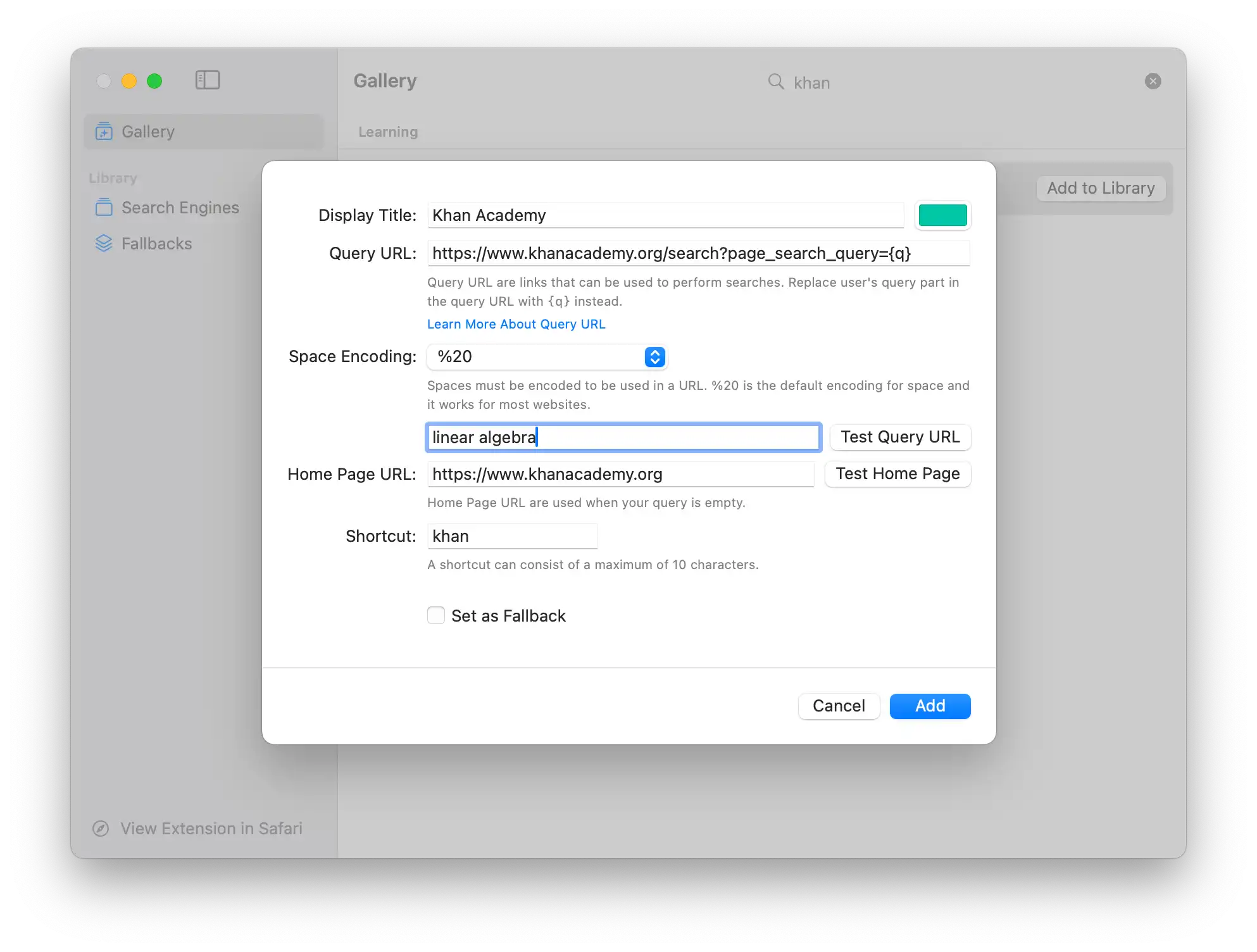Open the Fallbacks stack icon
The image size is (1257, 952).
pos(104,244)
